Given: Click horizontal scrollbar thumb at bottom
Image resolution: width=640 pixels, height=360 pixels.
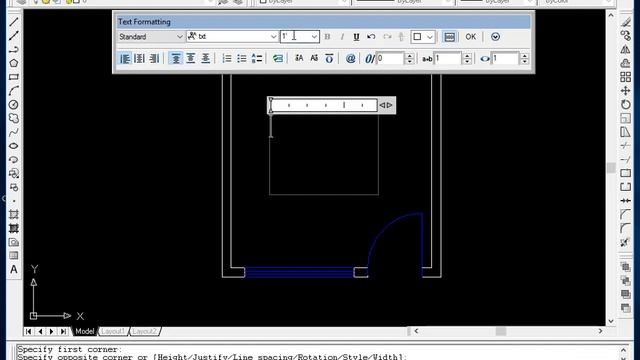Looking at the screenshot, I should (x=501, y=331).
